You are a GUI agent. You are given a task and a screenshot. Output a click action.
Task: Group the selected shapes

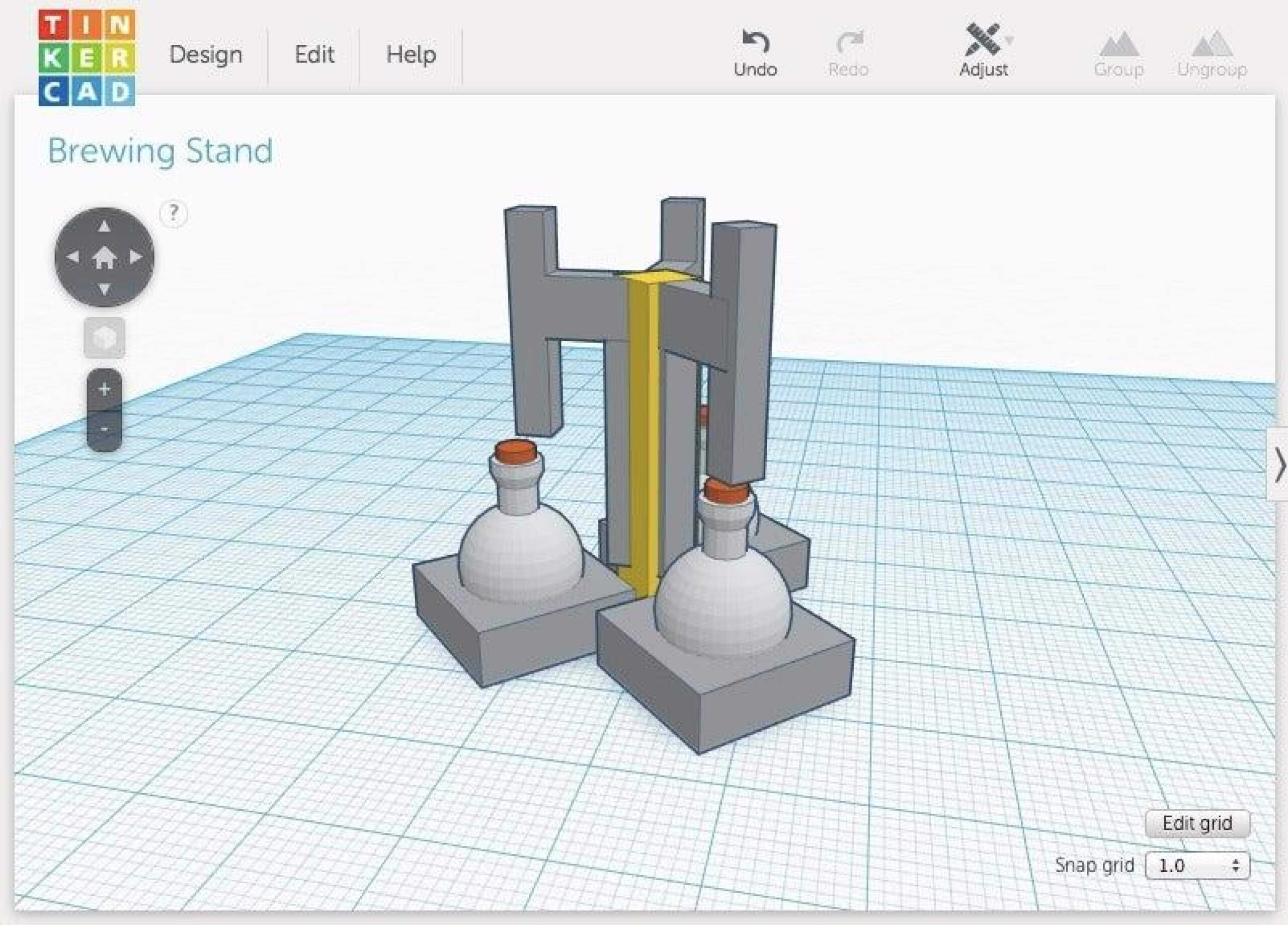click(x=1118, y=54)
